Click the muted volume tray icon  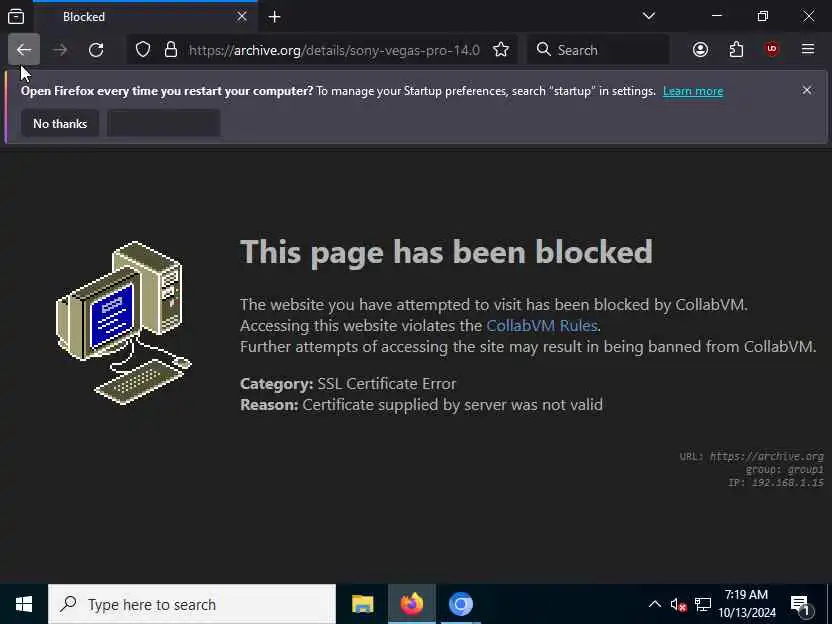coord(678,604)
